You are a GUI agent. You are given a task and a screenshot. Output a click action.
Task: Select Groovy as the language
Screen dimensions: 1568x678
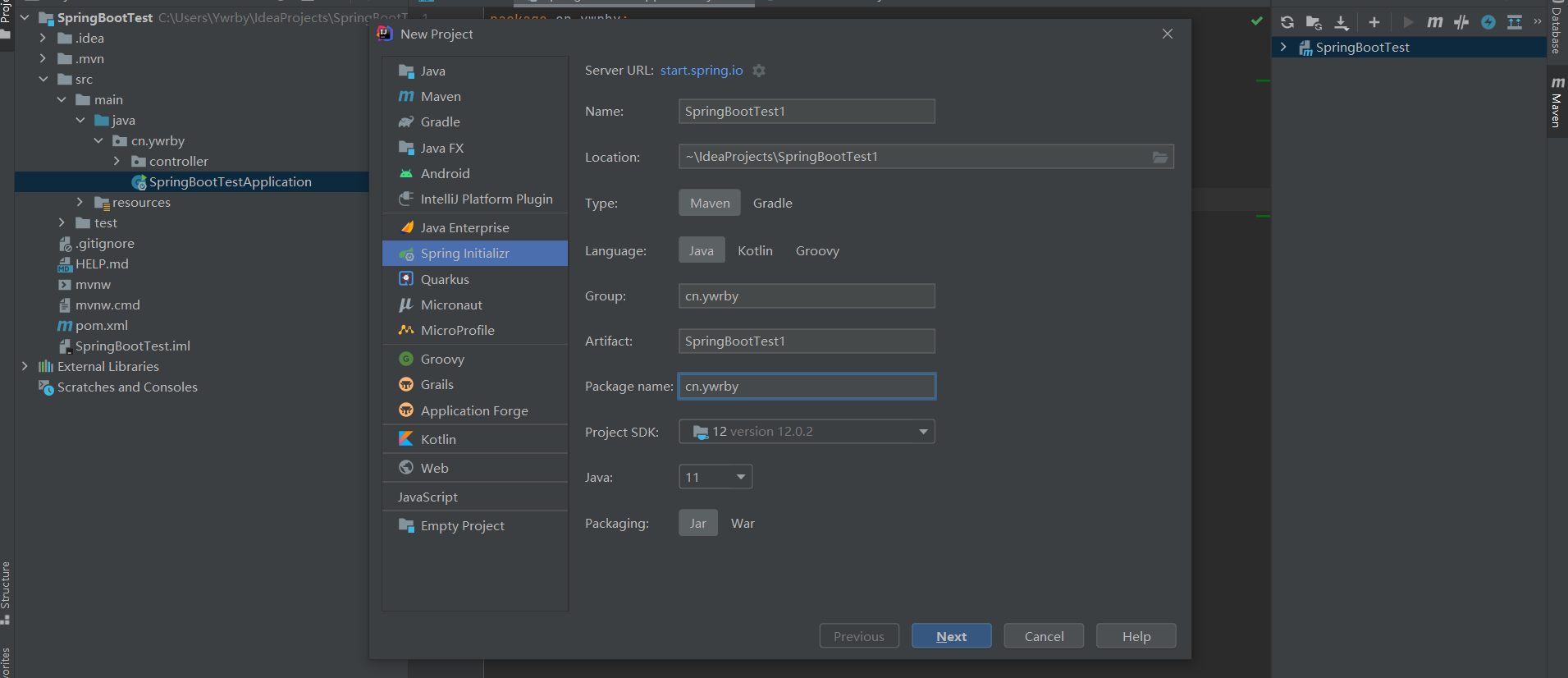(817, 250)
